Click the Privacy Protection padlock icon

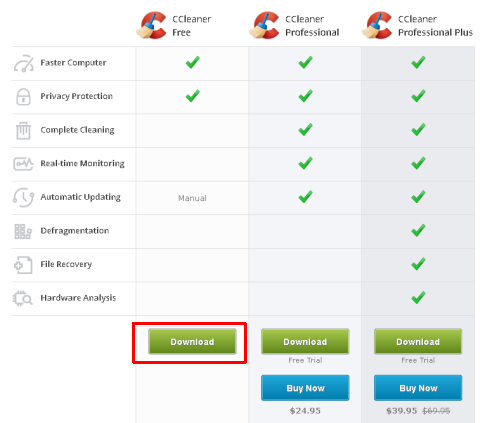point(23,97)
